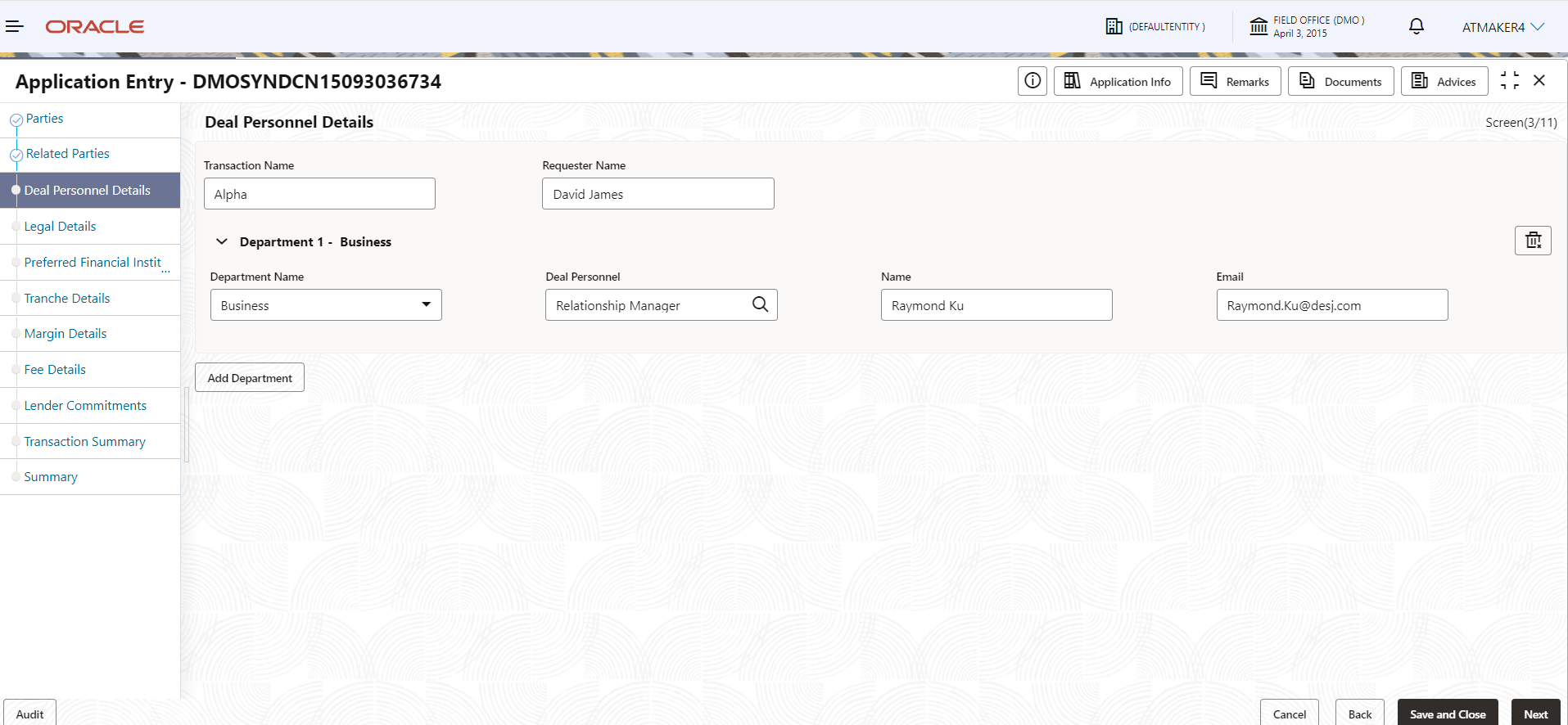
Task: Click the Add Department button
Action: [x=250, y=377]
